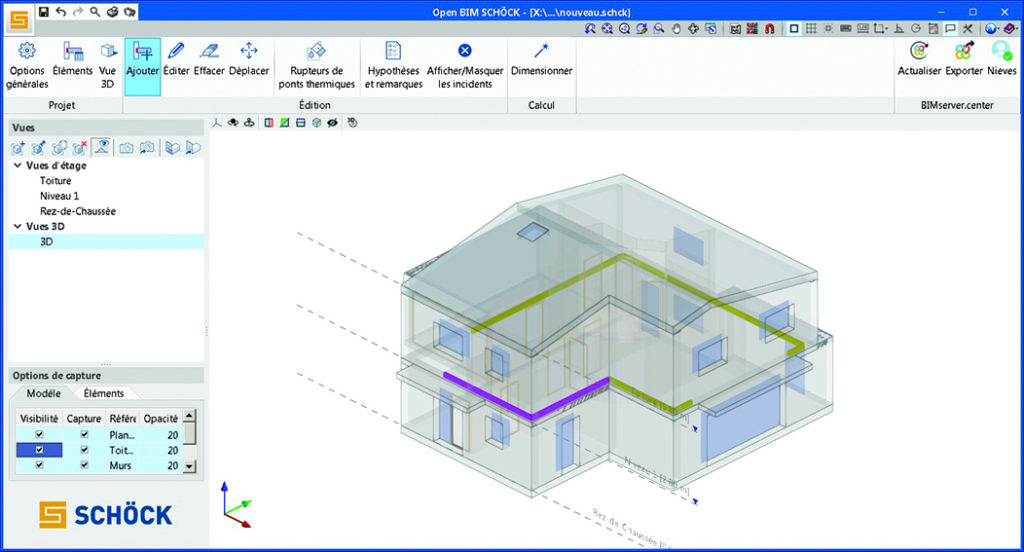
Task: Click the orbit icon in the 3D view toolbar
Action: (249, 123)
